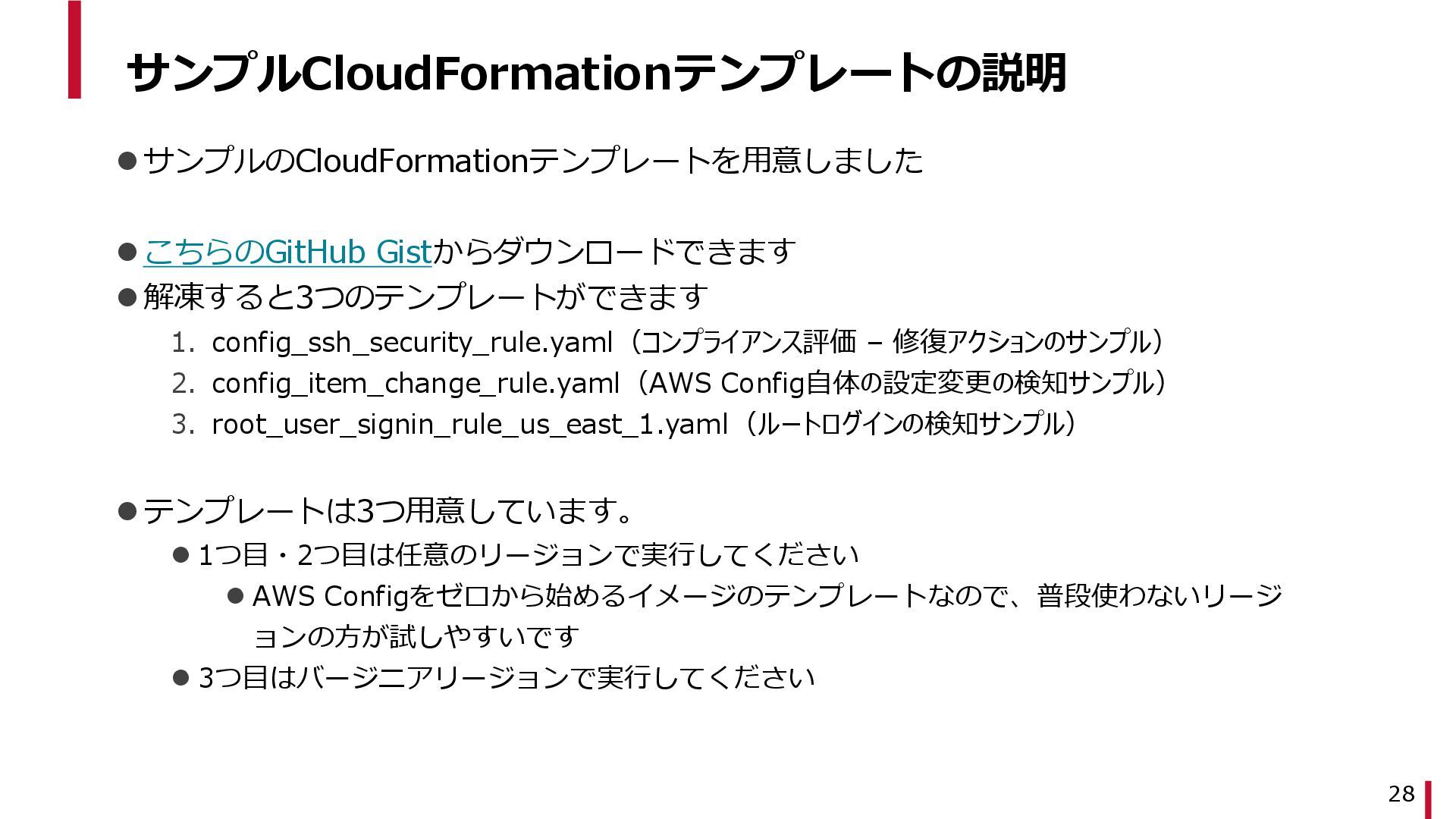Select the config_ssh_security_rule.yaml list item
Viewport: 1456px width, 819px height.
pyautogui.click(x=668, y=343)
